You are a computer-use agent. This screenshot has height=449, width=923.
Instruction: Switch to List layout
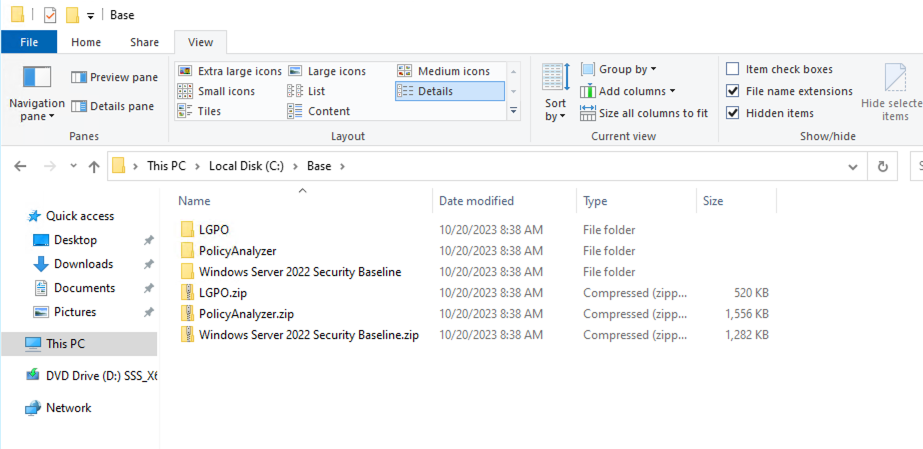tap(306, 91)
